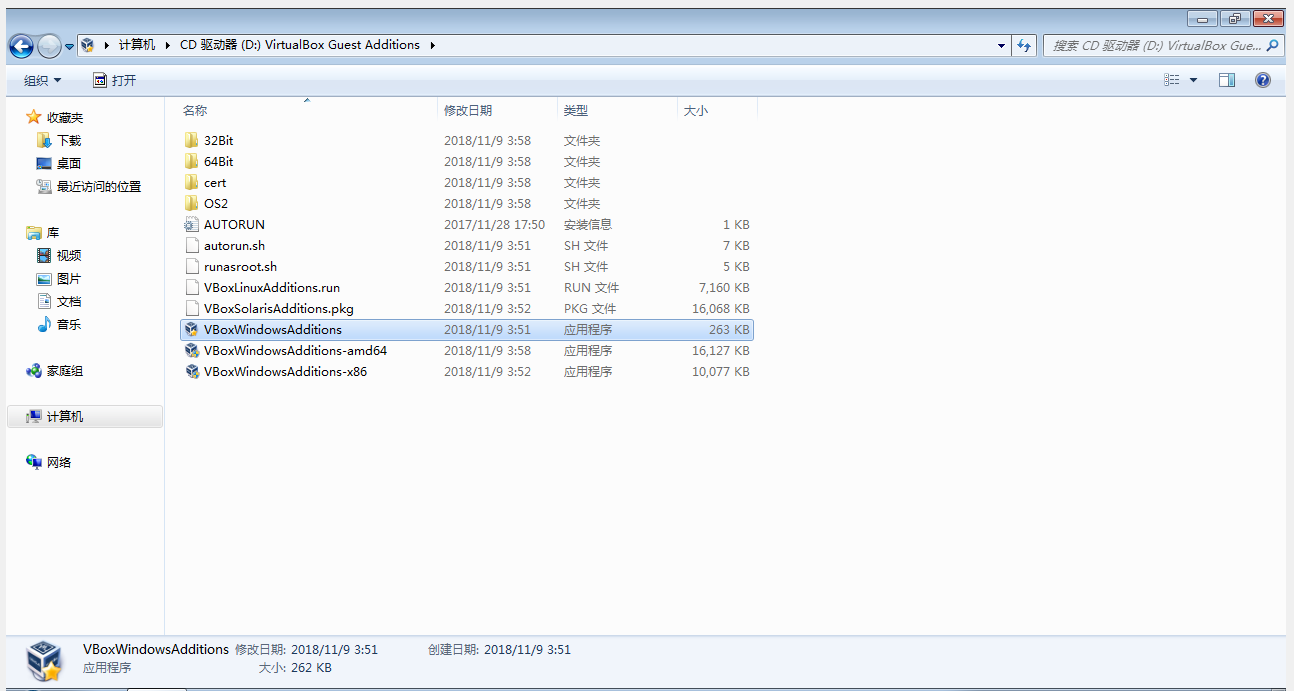This screenshot has width=1294, height=691.
Task: Select the file name VBoxWindowsAdditions-x86
Action: point(285,372)
